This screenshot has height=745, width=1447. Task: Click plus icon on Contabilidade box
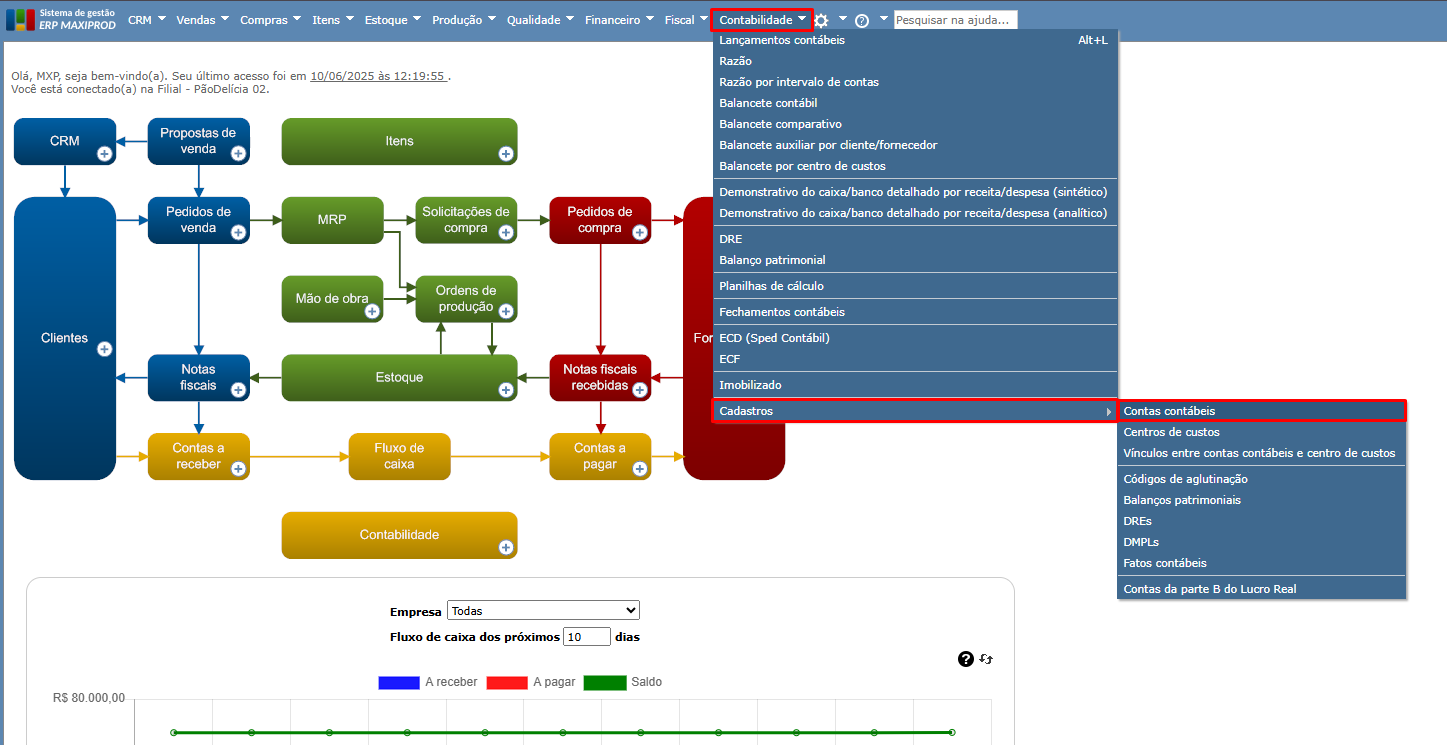[x=505, y=547]
